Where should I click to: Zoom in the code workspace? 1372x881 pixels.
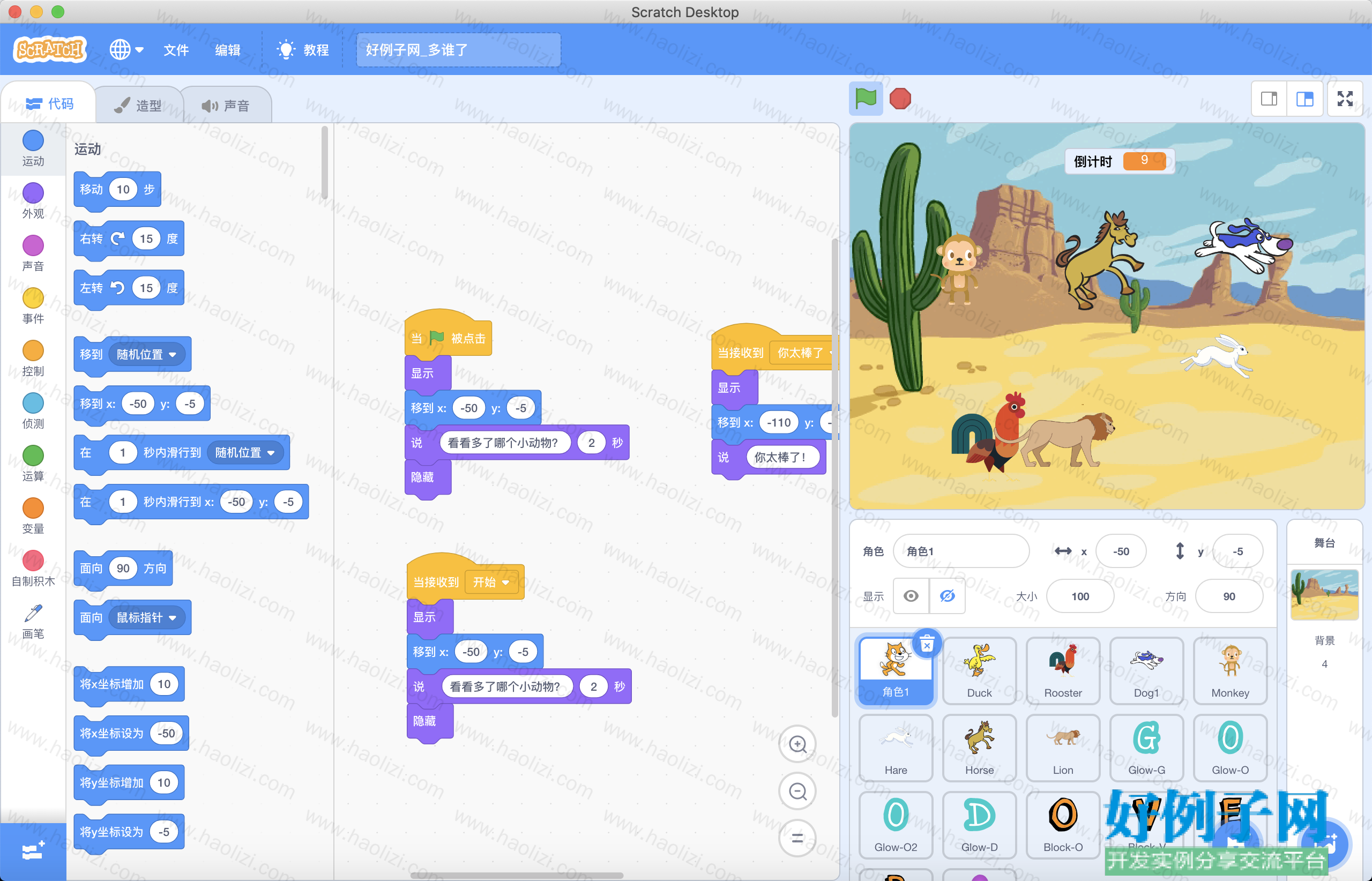pyautogui.click(x=797, y=744)
